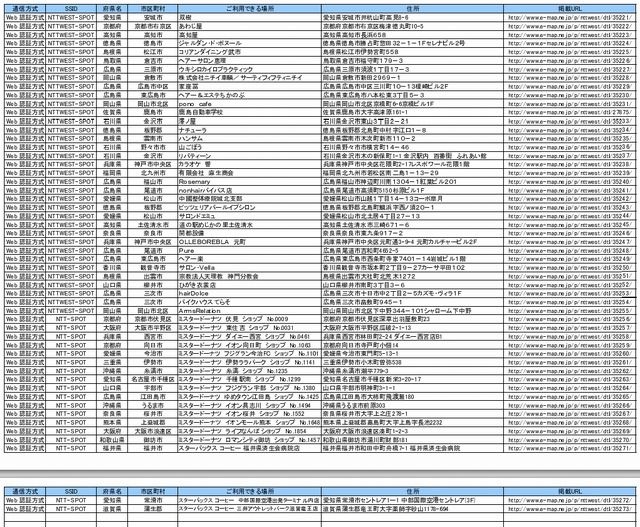640x527 pixels.
Task: Select the 倉敷市 city cell
Action: click(153, 78)
